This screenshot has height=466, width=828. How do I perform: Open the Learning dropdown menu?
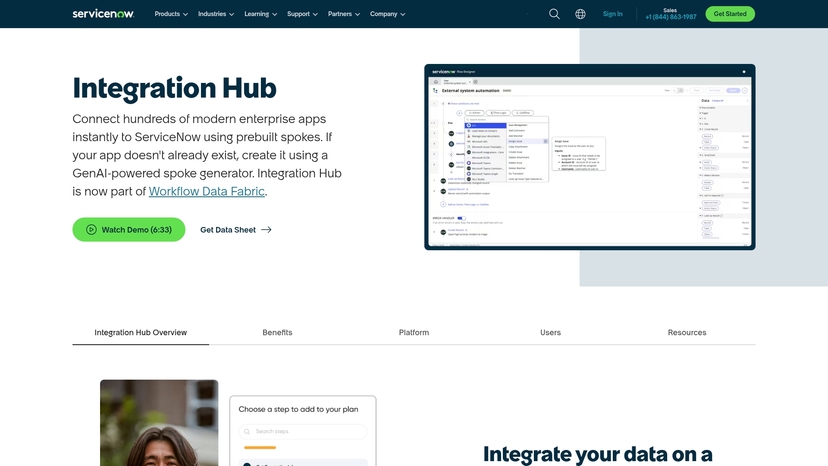pos(260,14)
